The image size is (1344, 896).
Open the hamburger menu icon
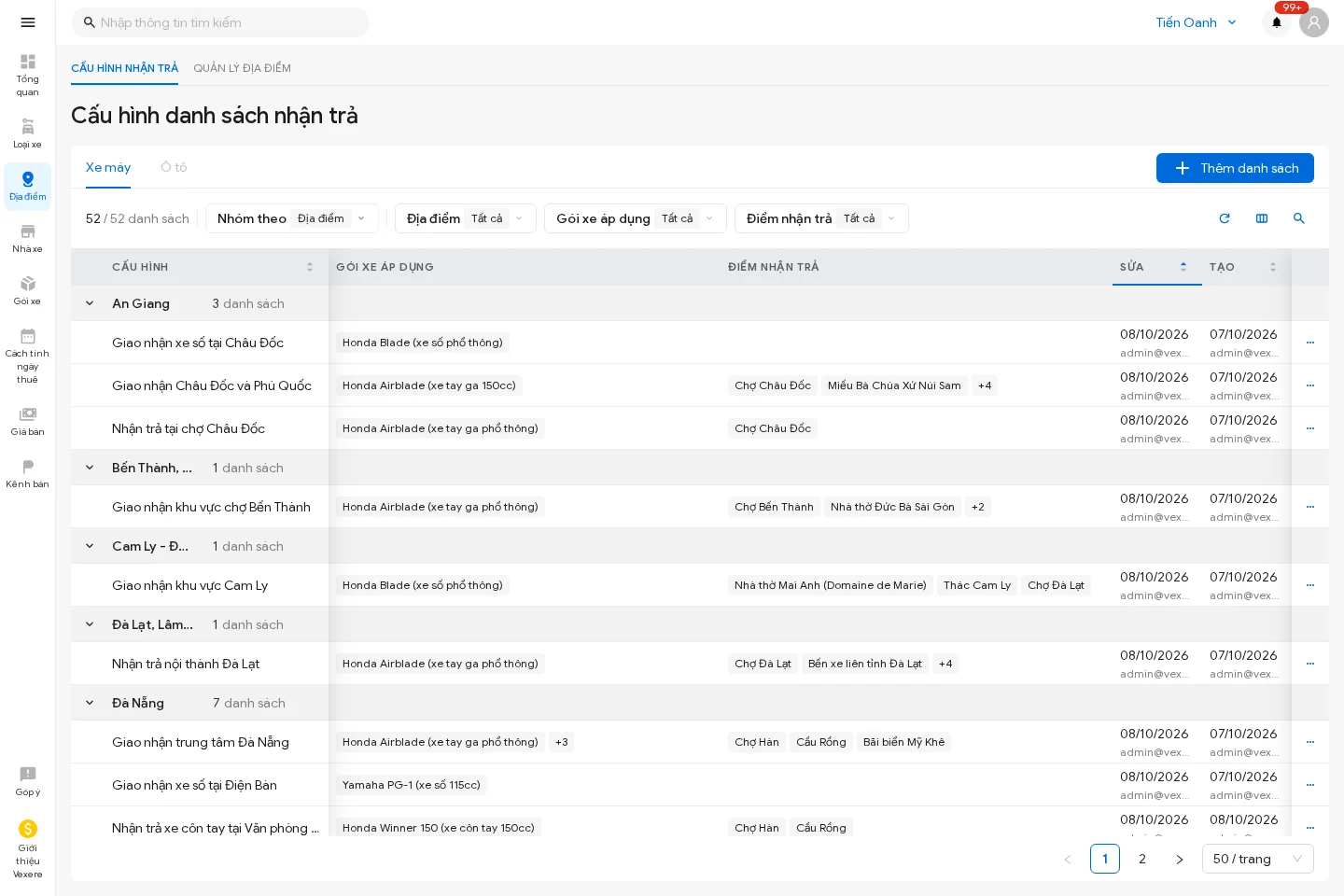pyautogui.click(x=28, y=22)
